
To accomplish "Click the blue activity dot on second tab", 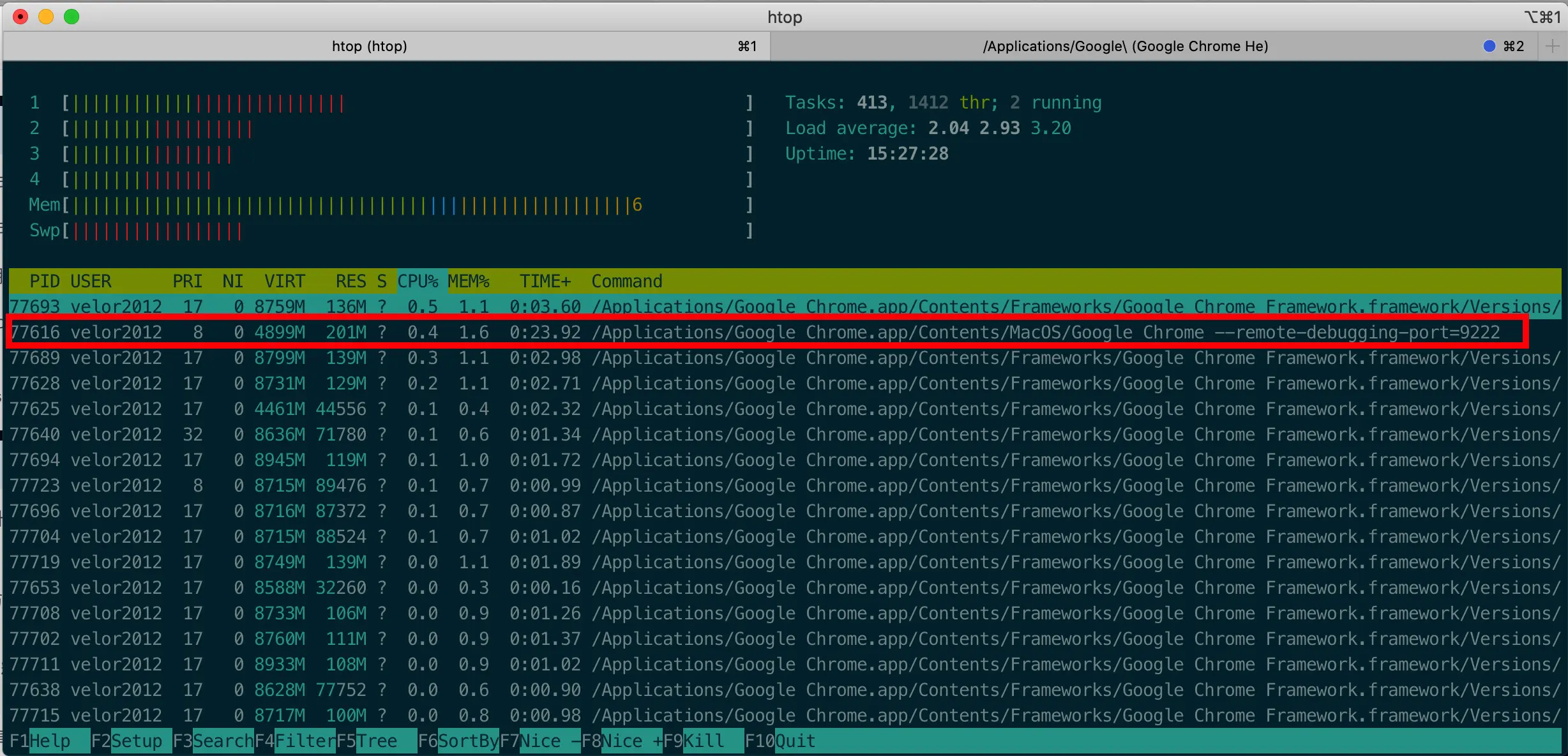I will 1489,46.
